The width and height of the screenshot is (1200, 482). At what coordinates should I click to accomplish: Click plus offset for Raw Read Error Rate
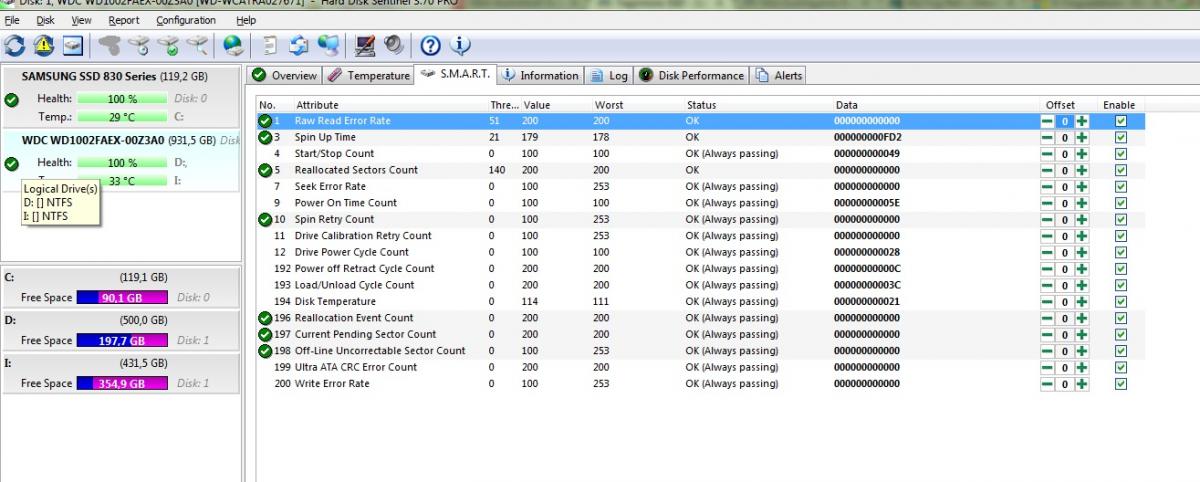(x=1082, y=121)
